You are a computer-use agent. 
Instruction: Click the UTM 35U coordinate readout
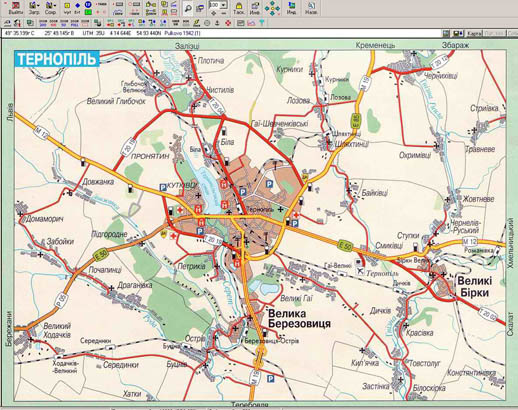tap(93, 33)
